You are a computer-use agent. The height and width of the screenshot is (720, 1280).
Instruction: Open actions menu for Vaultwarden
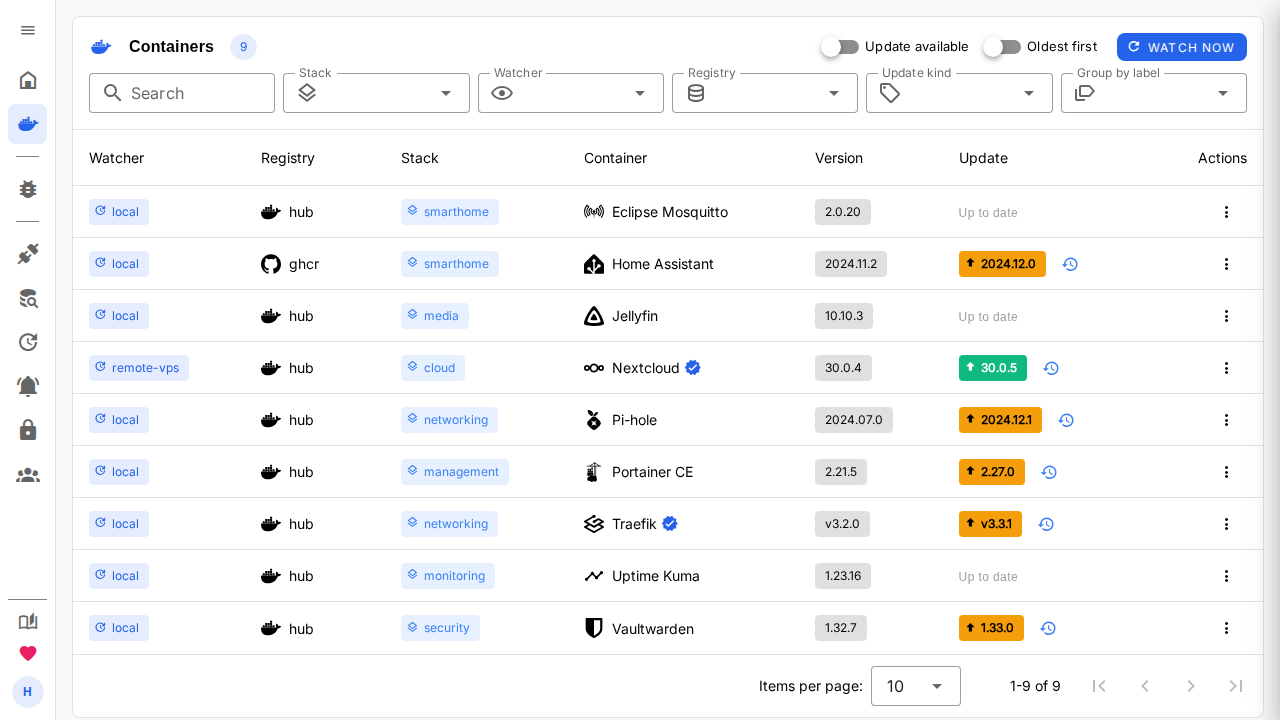(x=1227, y=628)
